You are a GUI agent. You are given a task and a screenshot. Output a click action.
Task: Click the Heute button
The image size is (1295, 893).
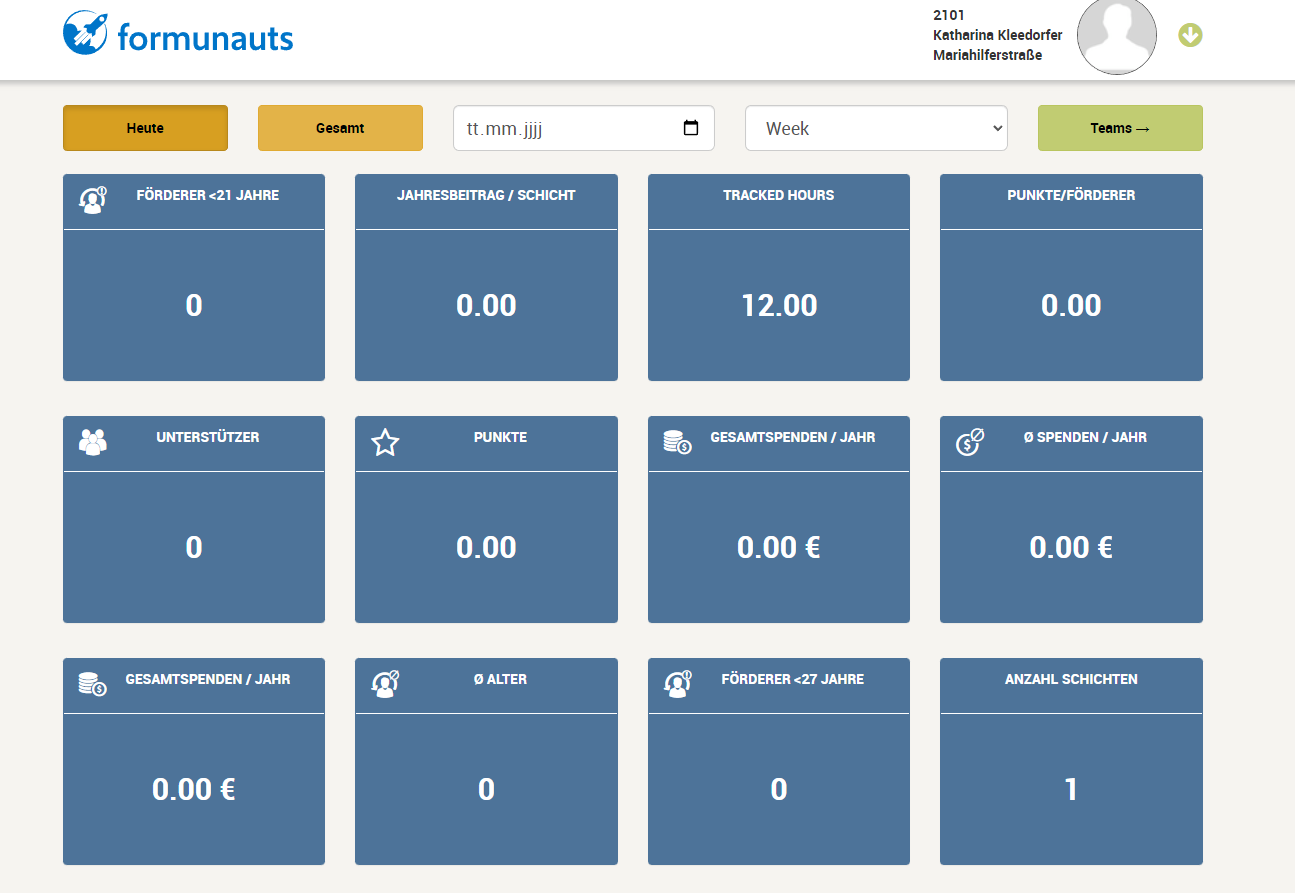[x=145, y=128]
